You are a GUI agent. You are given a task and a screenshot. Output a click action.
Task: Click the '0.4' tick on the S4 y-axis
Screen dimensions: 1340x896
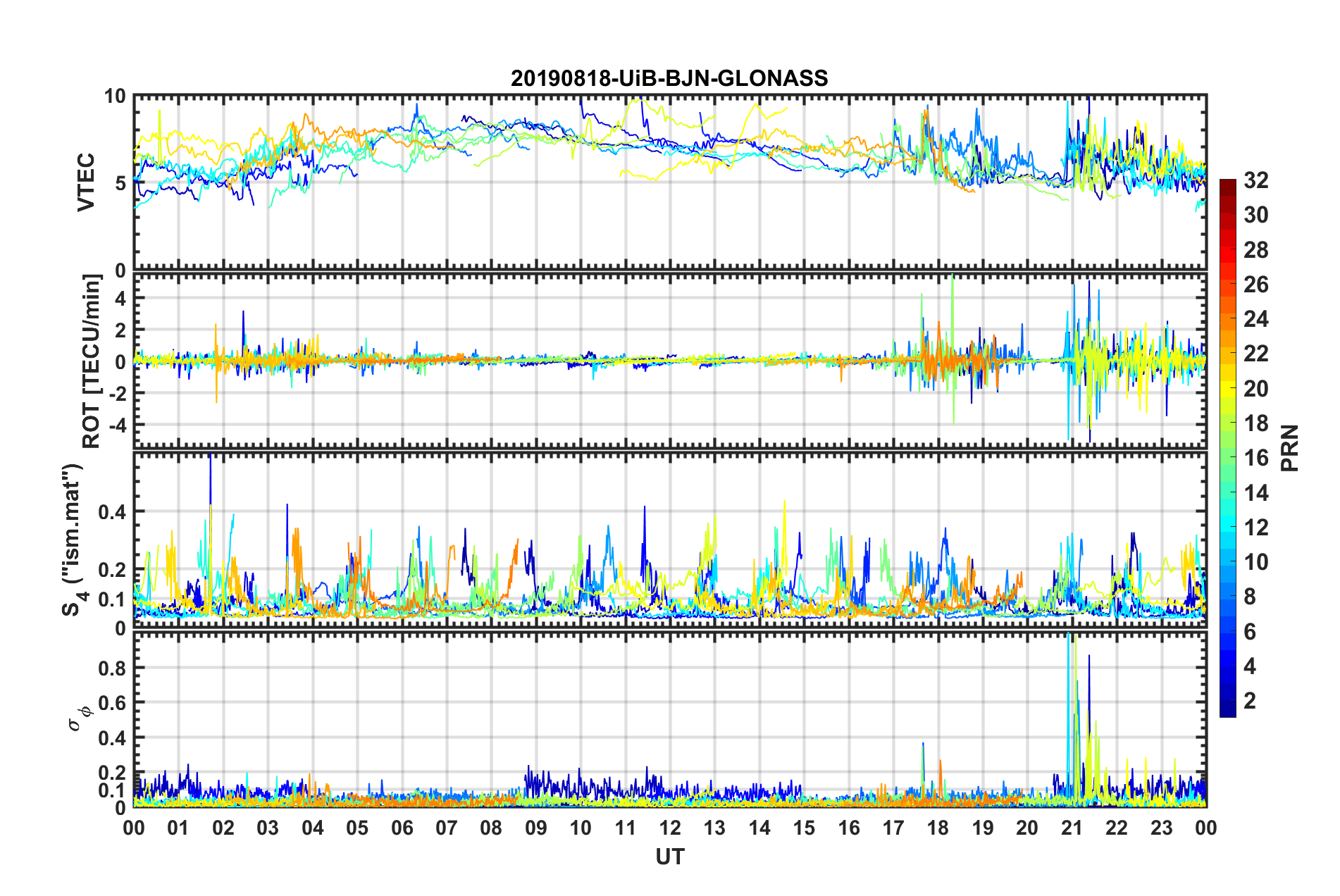click(x=113, y=511)
